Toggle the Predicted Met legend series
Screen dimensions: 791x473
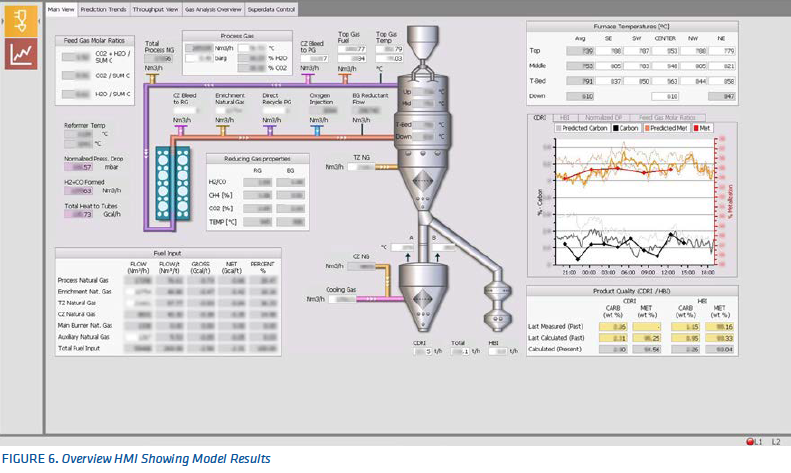665,129
